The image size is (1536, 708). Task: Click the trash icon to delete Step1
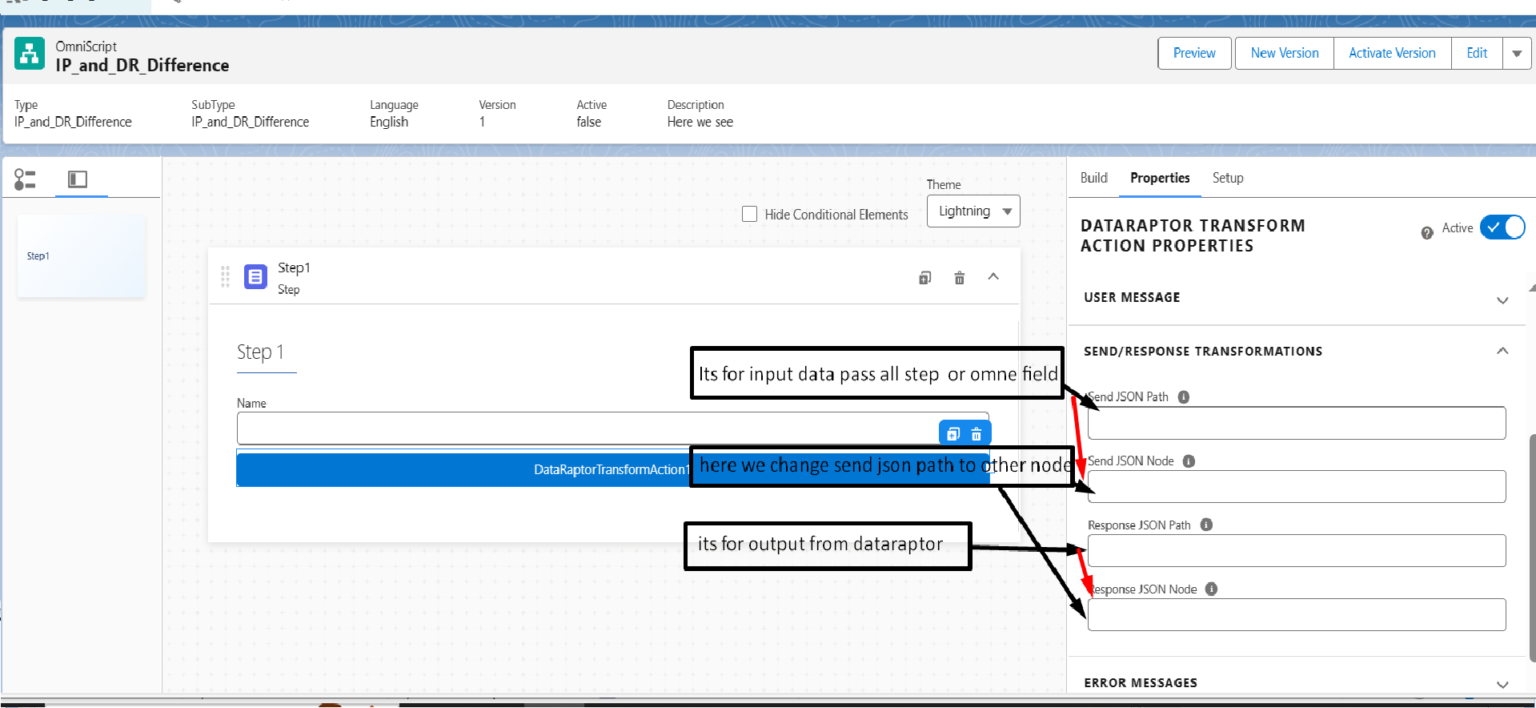click(959, 277)
